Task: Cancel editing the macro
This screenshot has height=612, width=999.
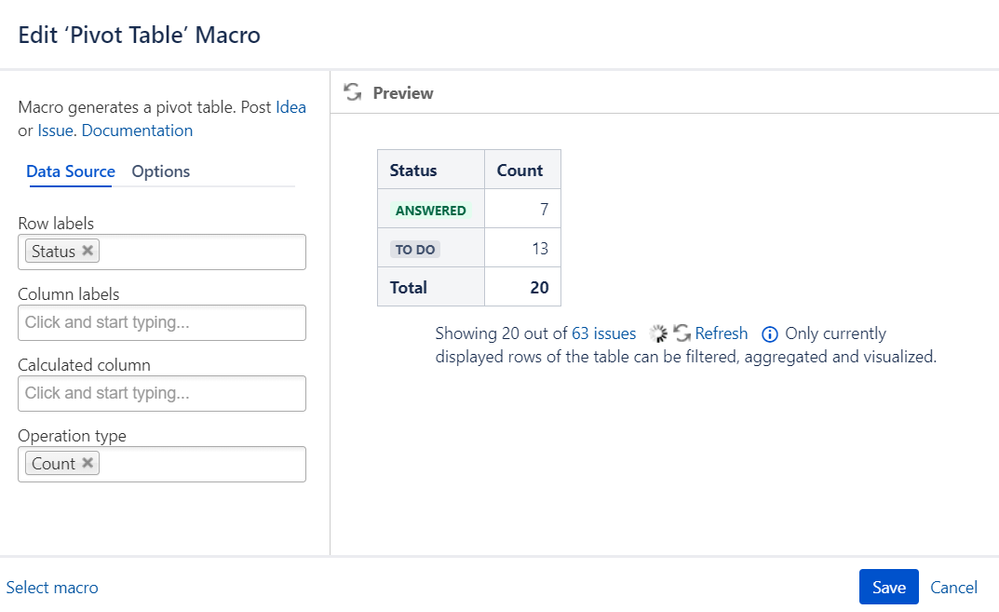Action: (953, 587)
